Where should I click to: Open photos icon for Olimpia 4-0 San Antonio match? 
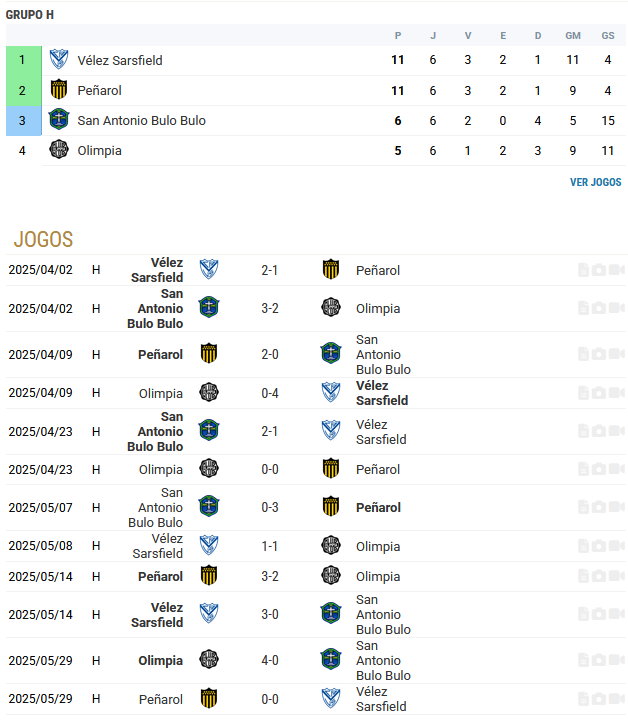tap(598, 660)
